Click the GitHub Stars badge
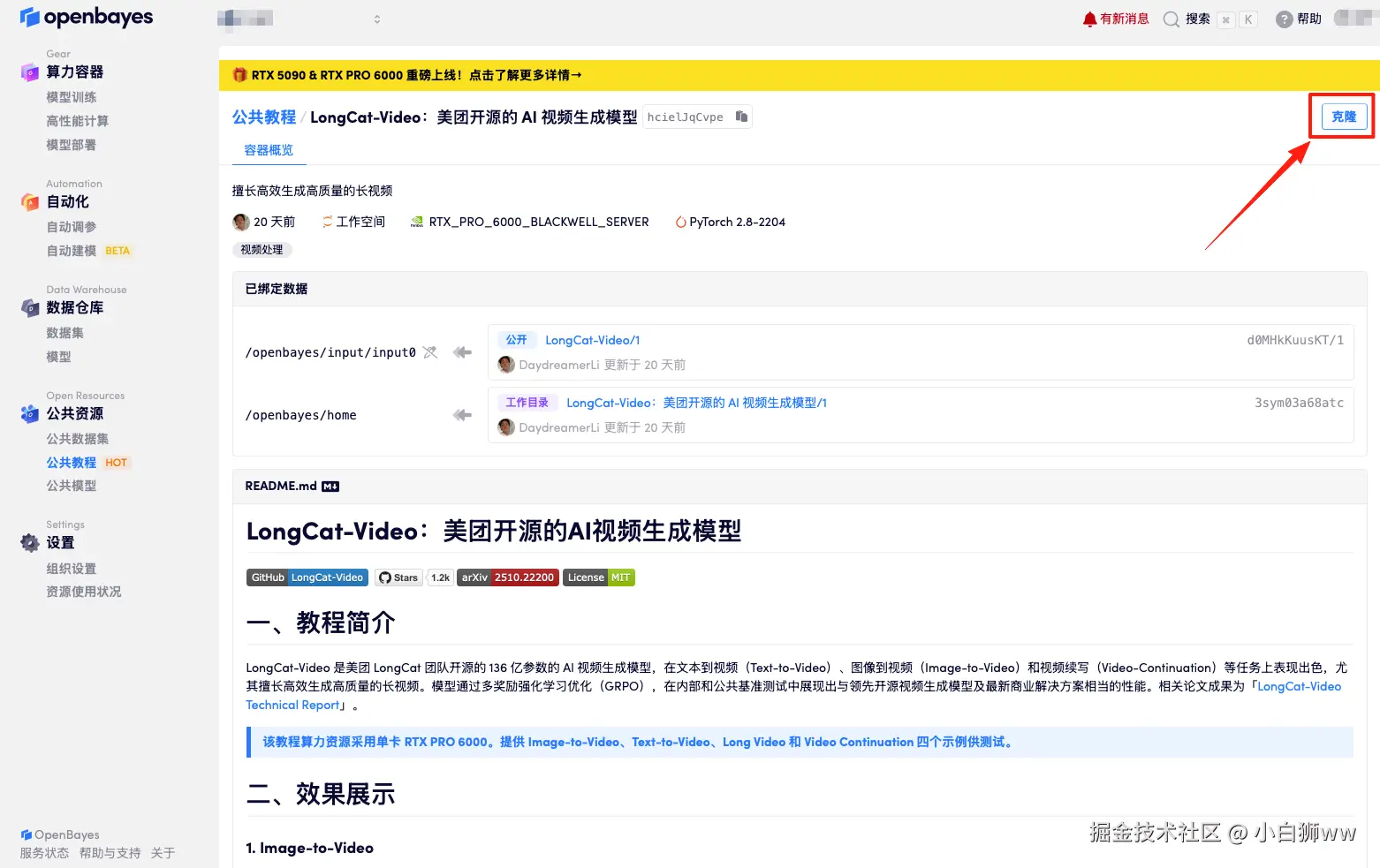The height and width of the screenshot is (868, 1380). click(398, 577)
